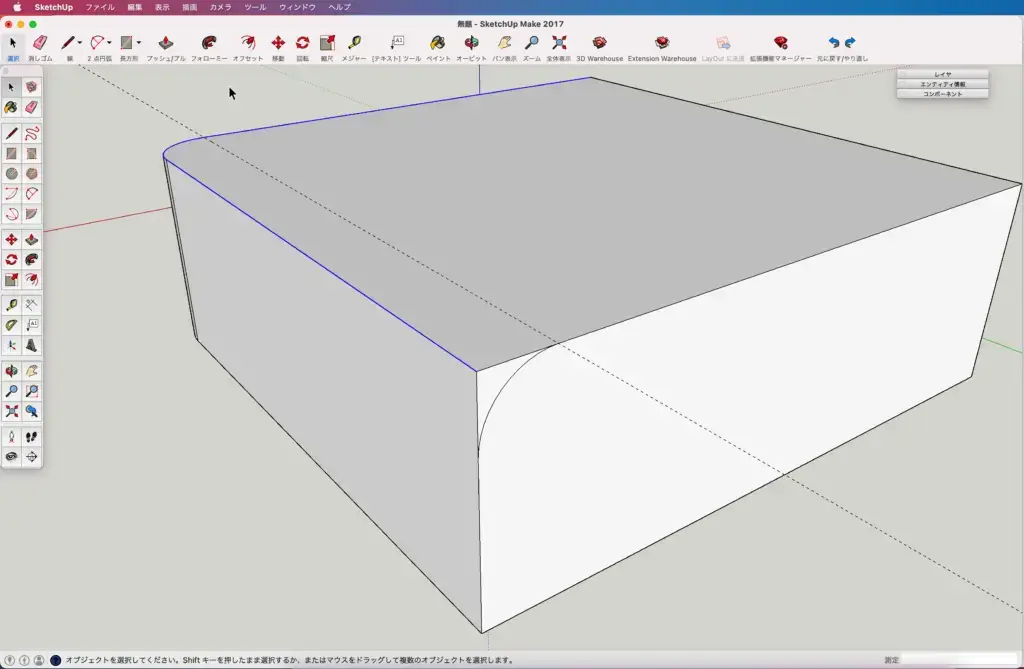Expand the コンポーネント panel
This screenshot has height=669, width=1024.
[x=942, y=94]
